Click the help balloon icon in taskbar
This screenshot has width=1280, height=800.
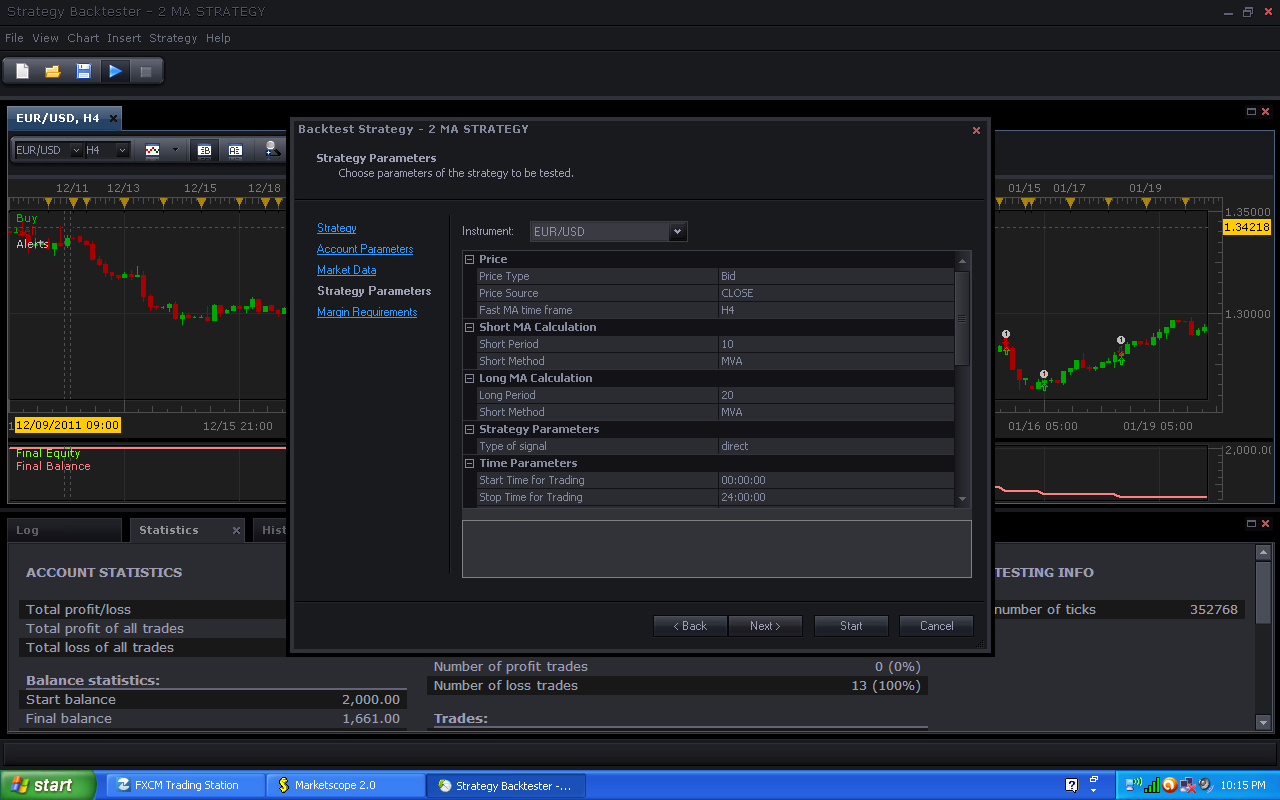pyautogui.click(x=1072, y=785)
